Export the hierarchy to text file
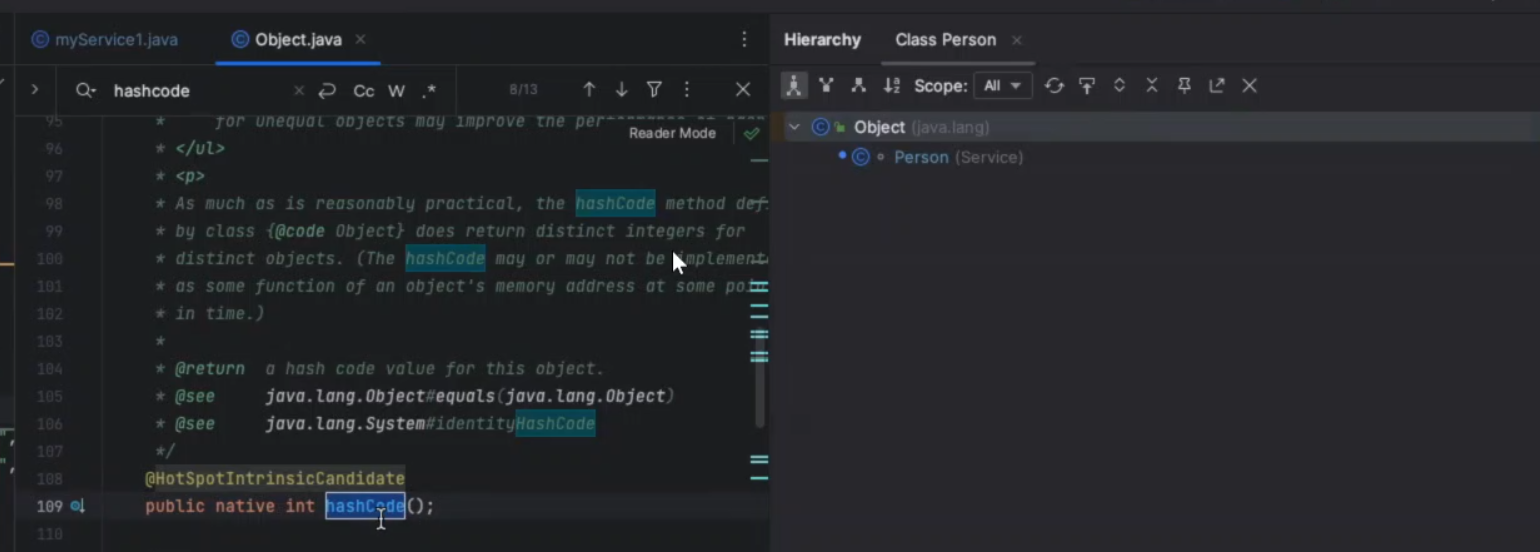This screenshot has width=1540, height=552. (x=1216, y=86)
